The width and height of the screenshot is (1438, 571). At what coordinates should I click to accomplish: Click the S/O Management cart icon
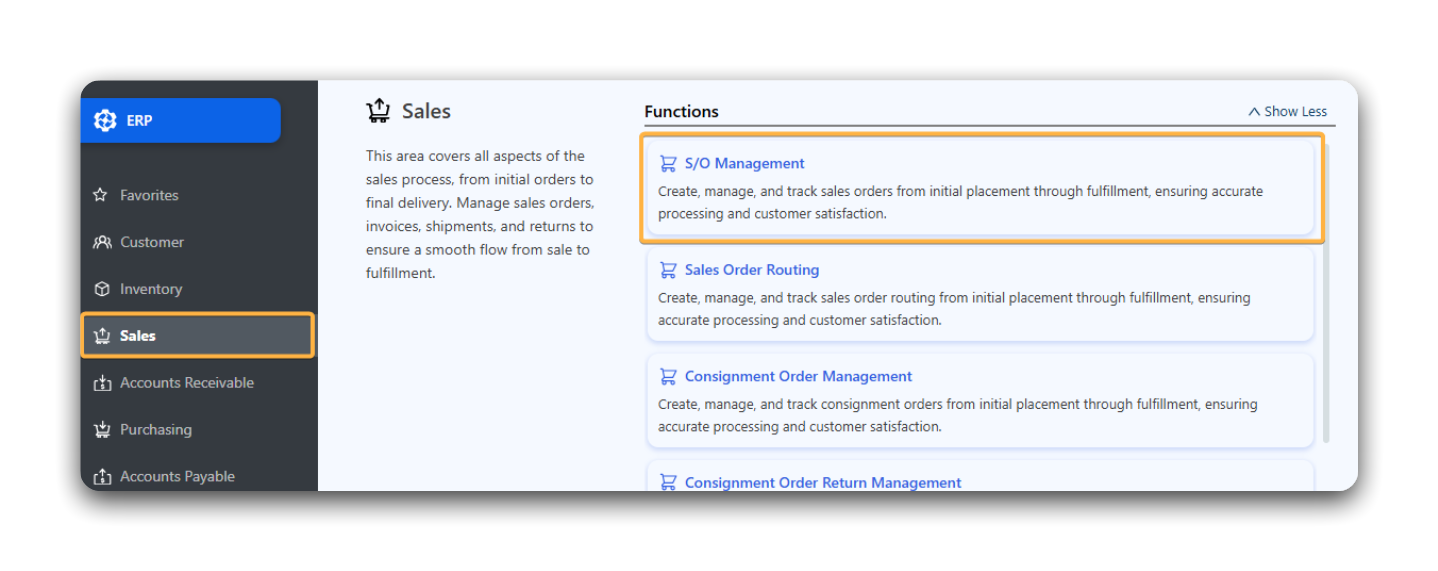[668, 163]
